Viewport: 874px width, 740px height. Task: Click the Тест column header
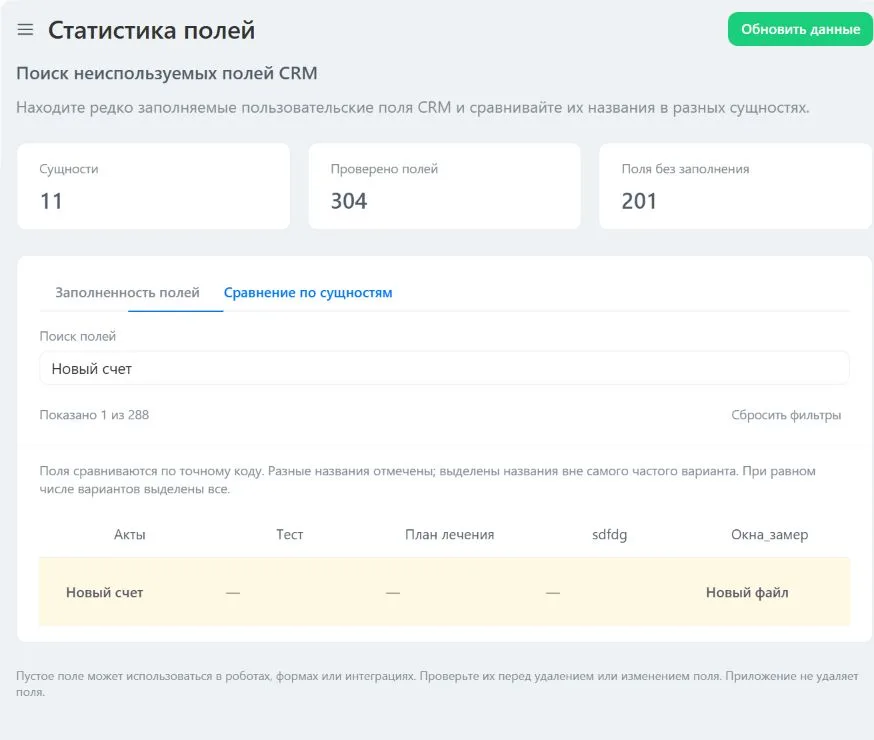[289, 534]
